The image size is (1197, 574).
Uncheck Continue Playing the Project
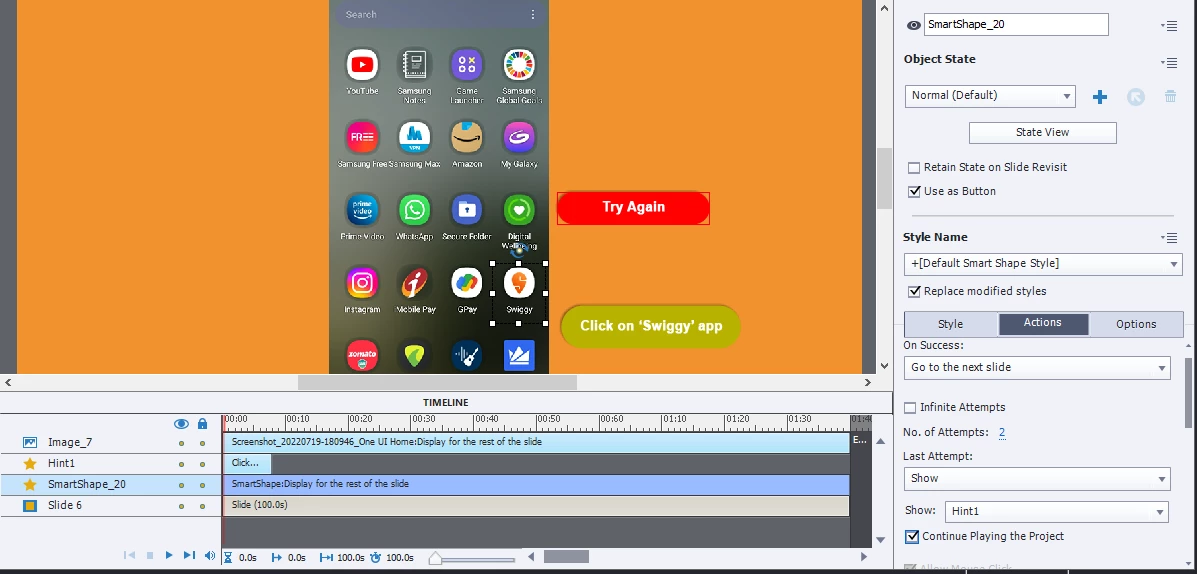(x=911, y=537)
